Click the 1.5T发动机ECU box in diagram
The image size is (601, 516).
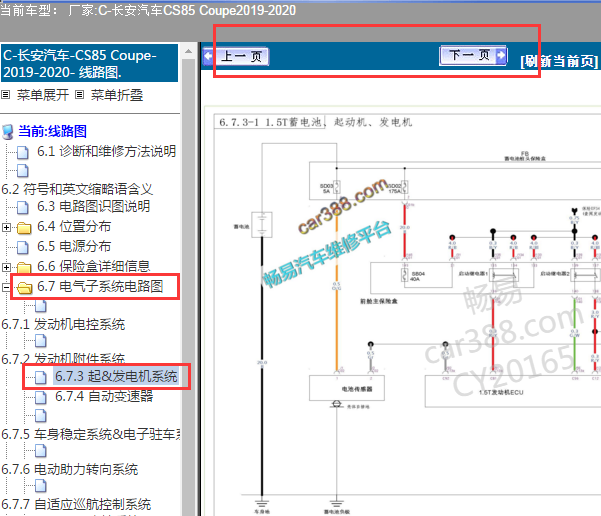tap(513, 392)
